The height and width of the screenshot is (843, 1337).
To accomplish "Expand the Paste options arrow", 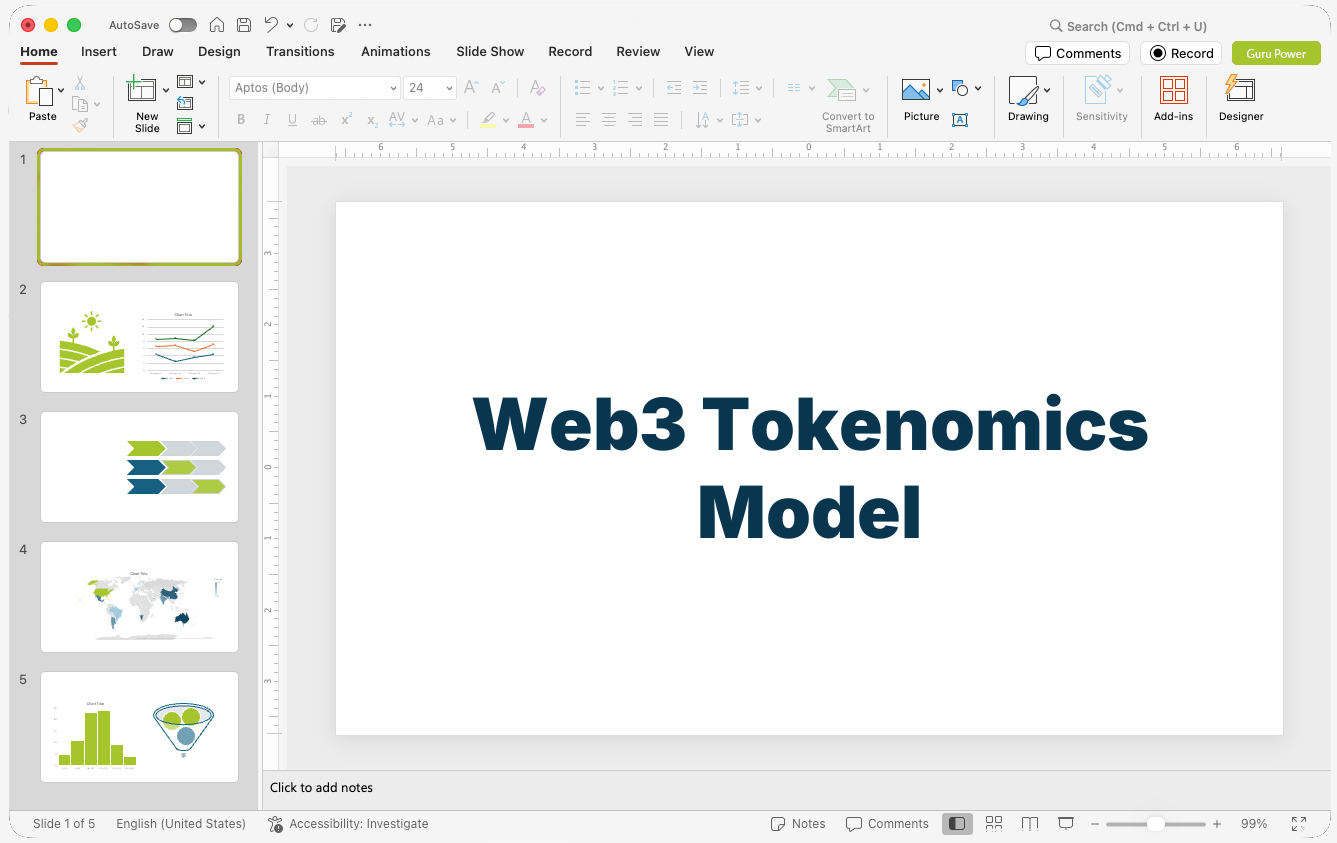I will pyautogui.click(x=61, y=90).
